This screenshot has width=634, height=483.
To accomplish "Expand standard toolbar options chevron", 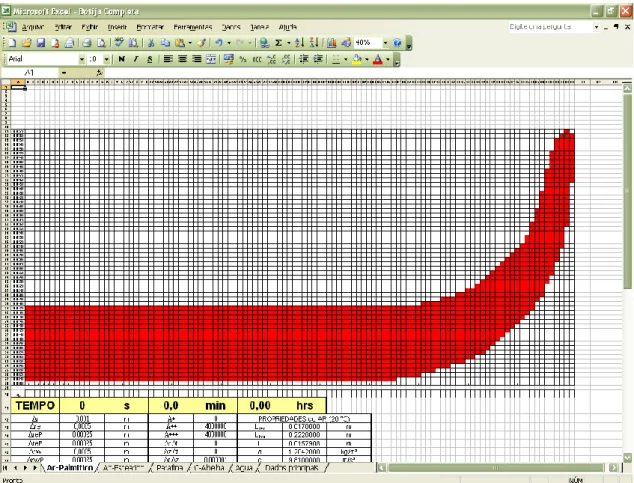I will click(409, 44).
